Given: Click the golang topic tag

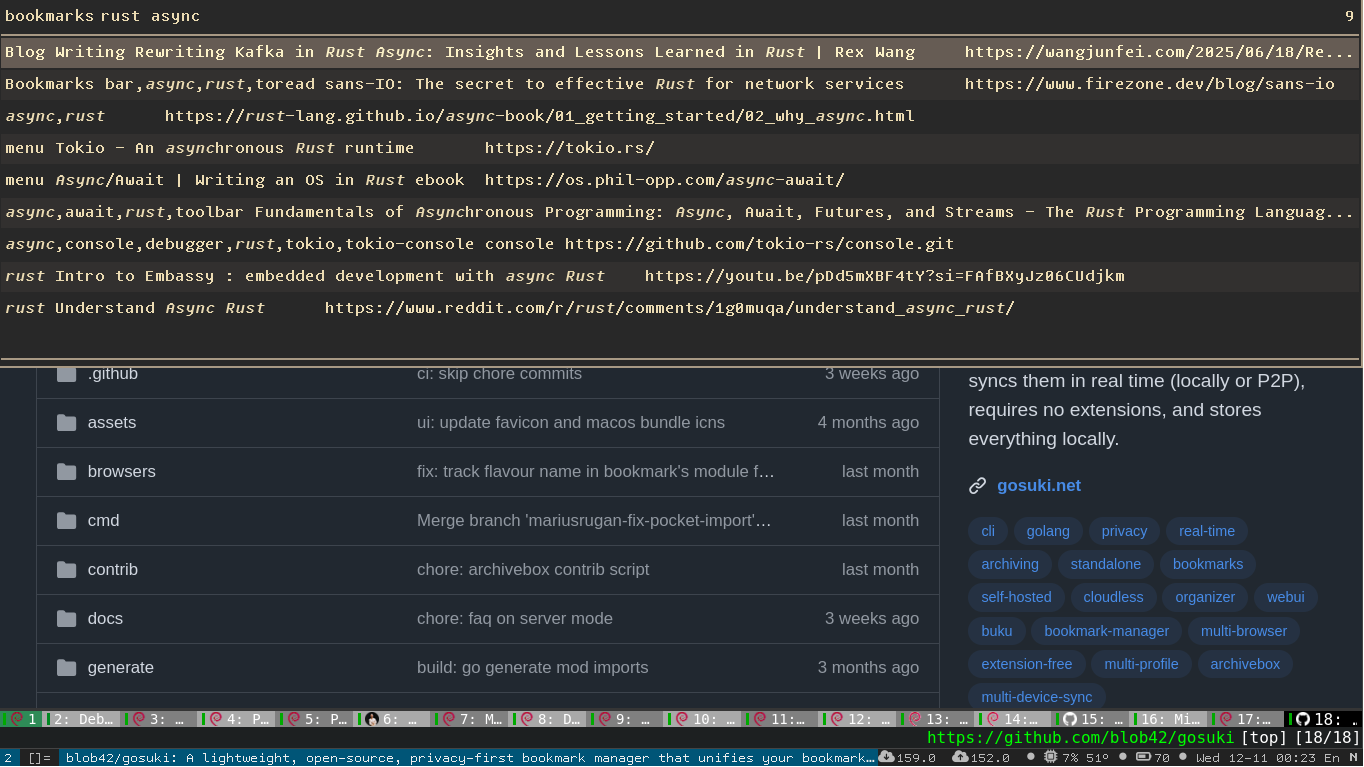Looking at the screenshot, I should coord(1048,531).
